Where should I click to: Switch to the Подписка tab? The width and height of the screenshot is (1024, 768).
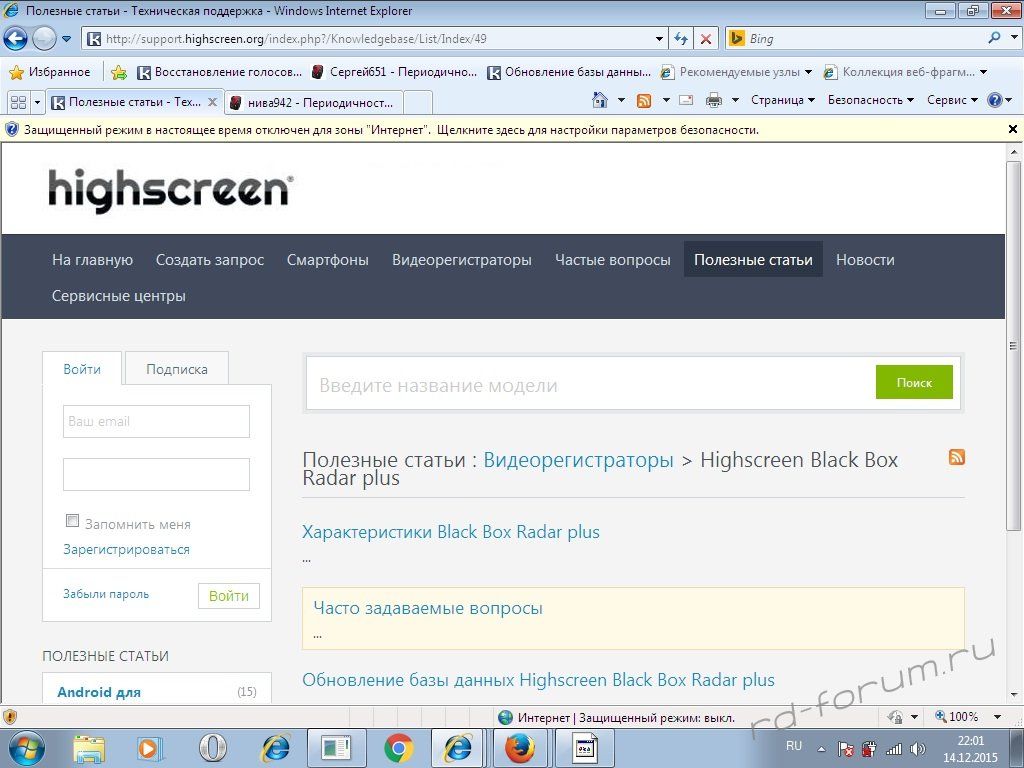click(x=177, y=369)
